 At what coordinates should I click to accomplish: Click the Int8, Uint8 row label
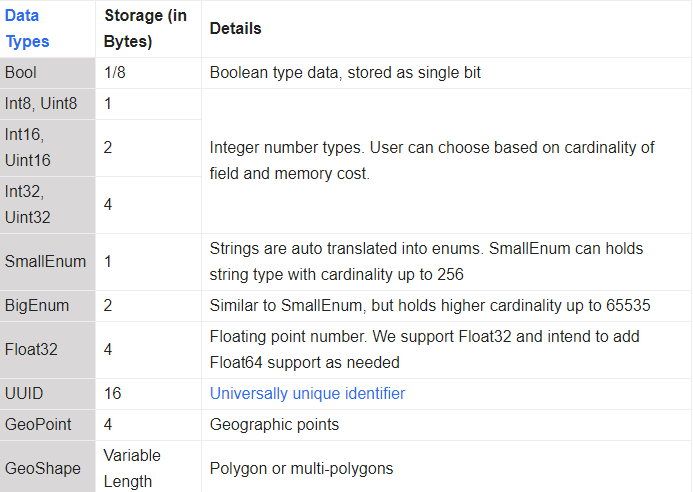point(47,103)
